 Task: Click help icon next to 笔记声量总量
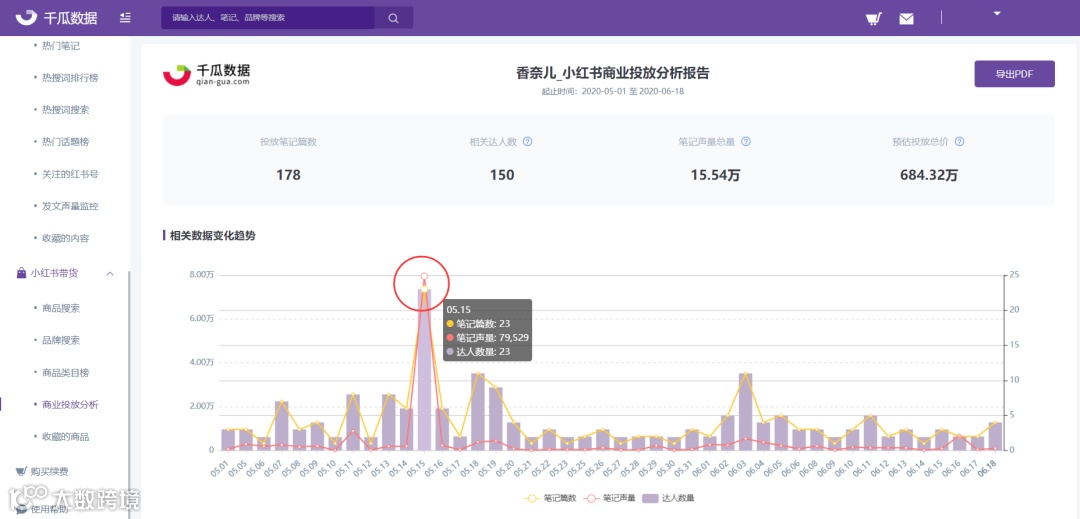(x=745, y=142)
